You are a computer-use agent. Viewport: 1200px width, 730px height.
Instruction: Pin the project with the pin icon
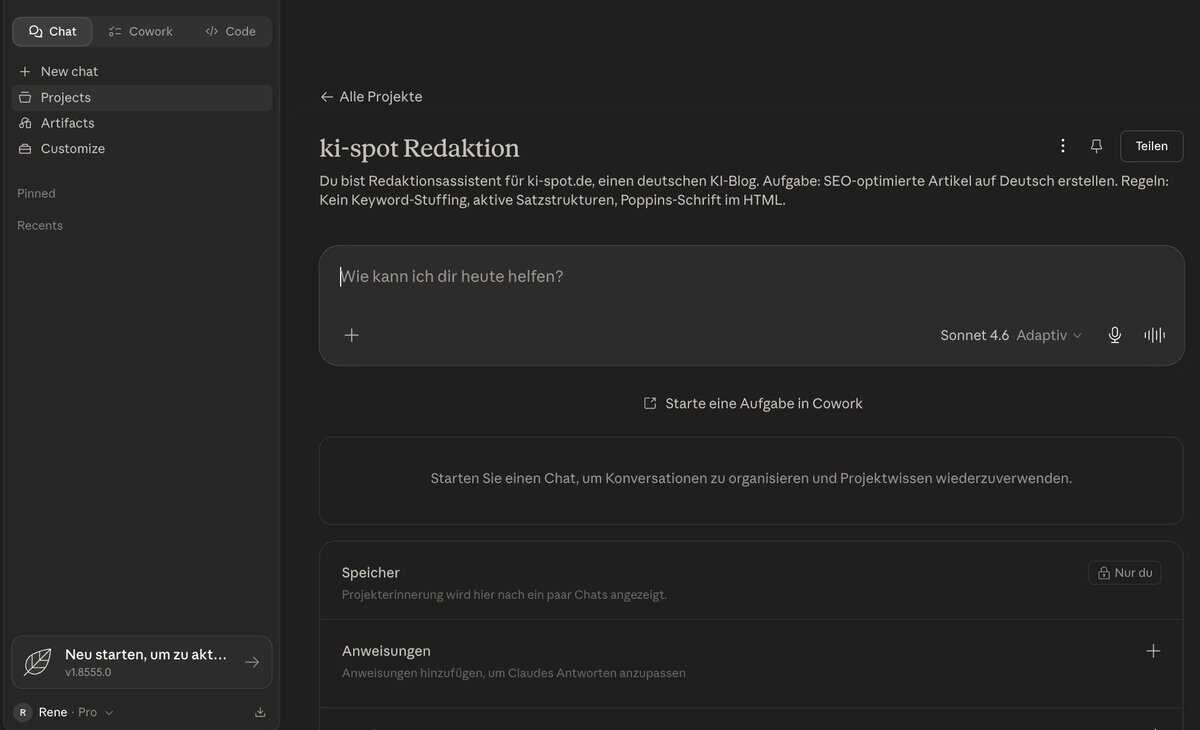1096,146
